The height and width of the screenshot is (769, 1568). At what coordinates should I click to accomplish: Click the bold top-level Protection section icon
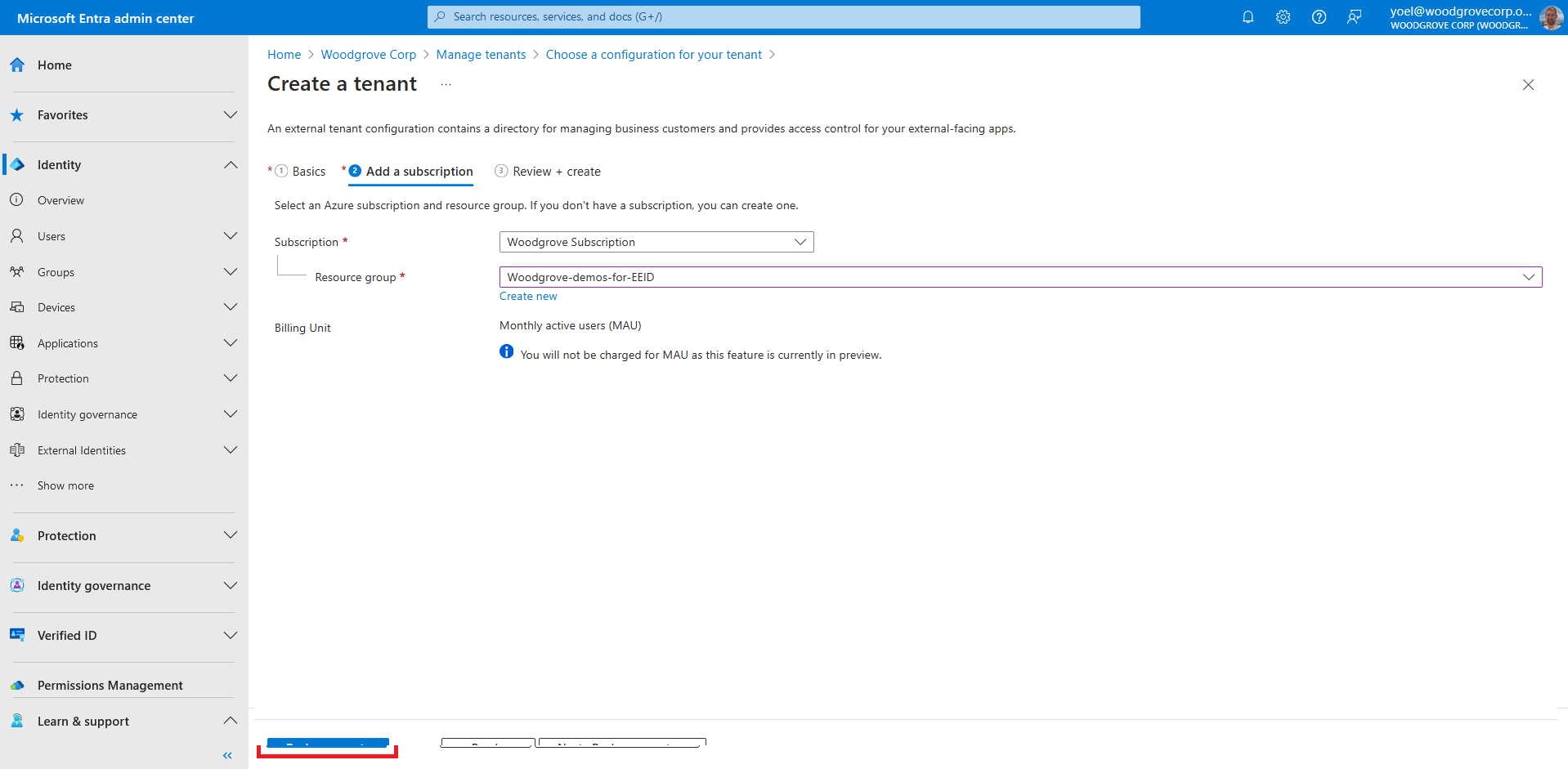[x=17, y=536]
